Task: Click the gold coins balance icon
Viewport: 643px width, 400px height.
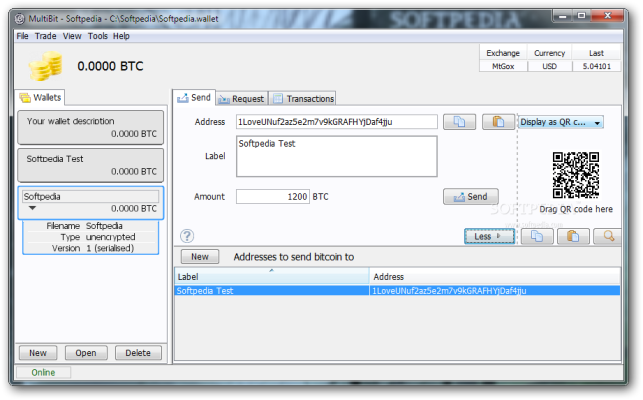Action: 46,66
